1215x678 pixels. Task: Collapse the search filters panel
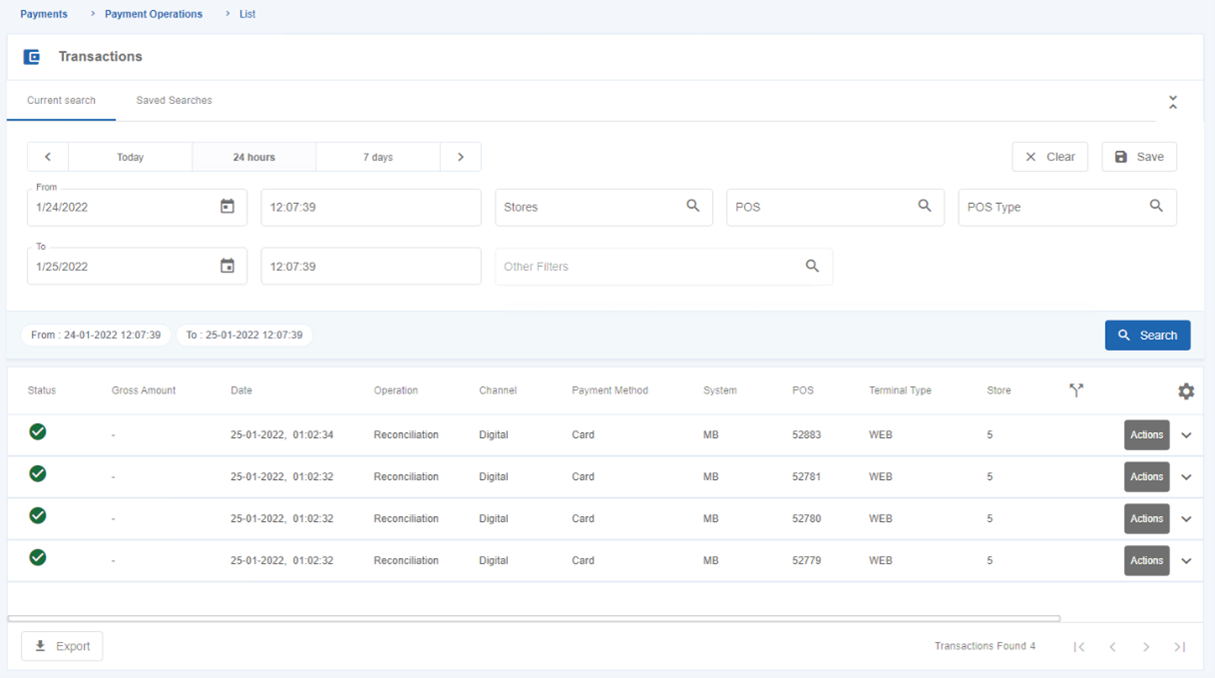point(1173,102)
